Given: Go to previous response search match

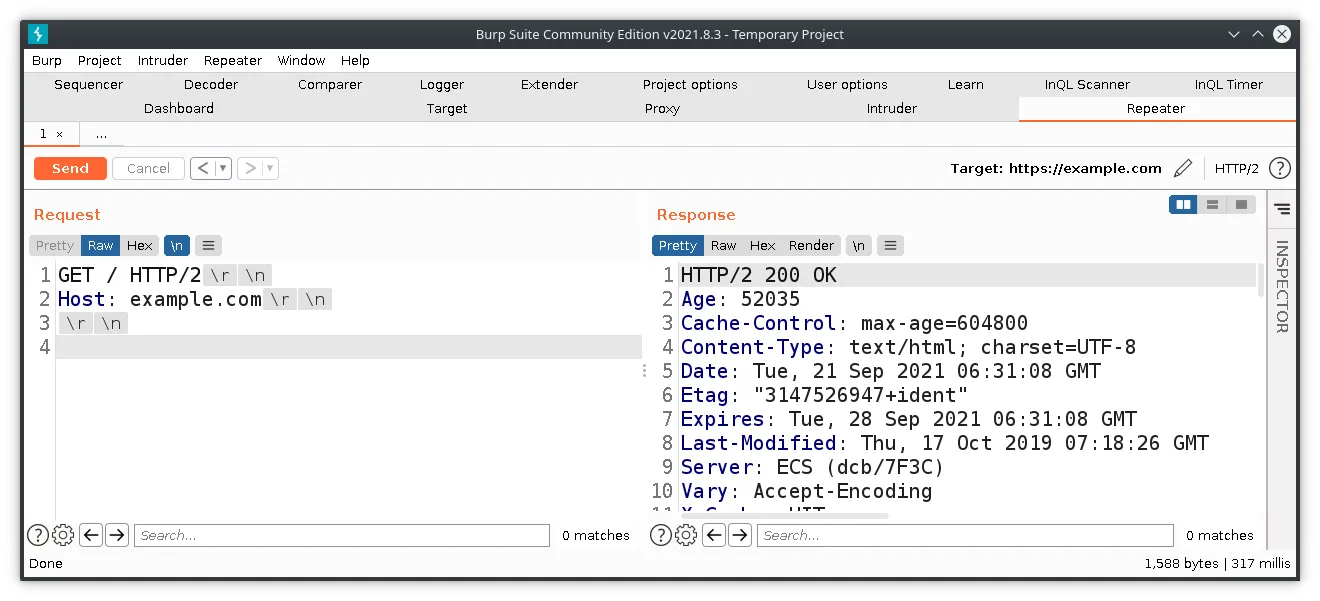Looking at the screenshot, I should (714, 535).
